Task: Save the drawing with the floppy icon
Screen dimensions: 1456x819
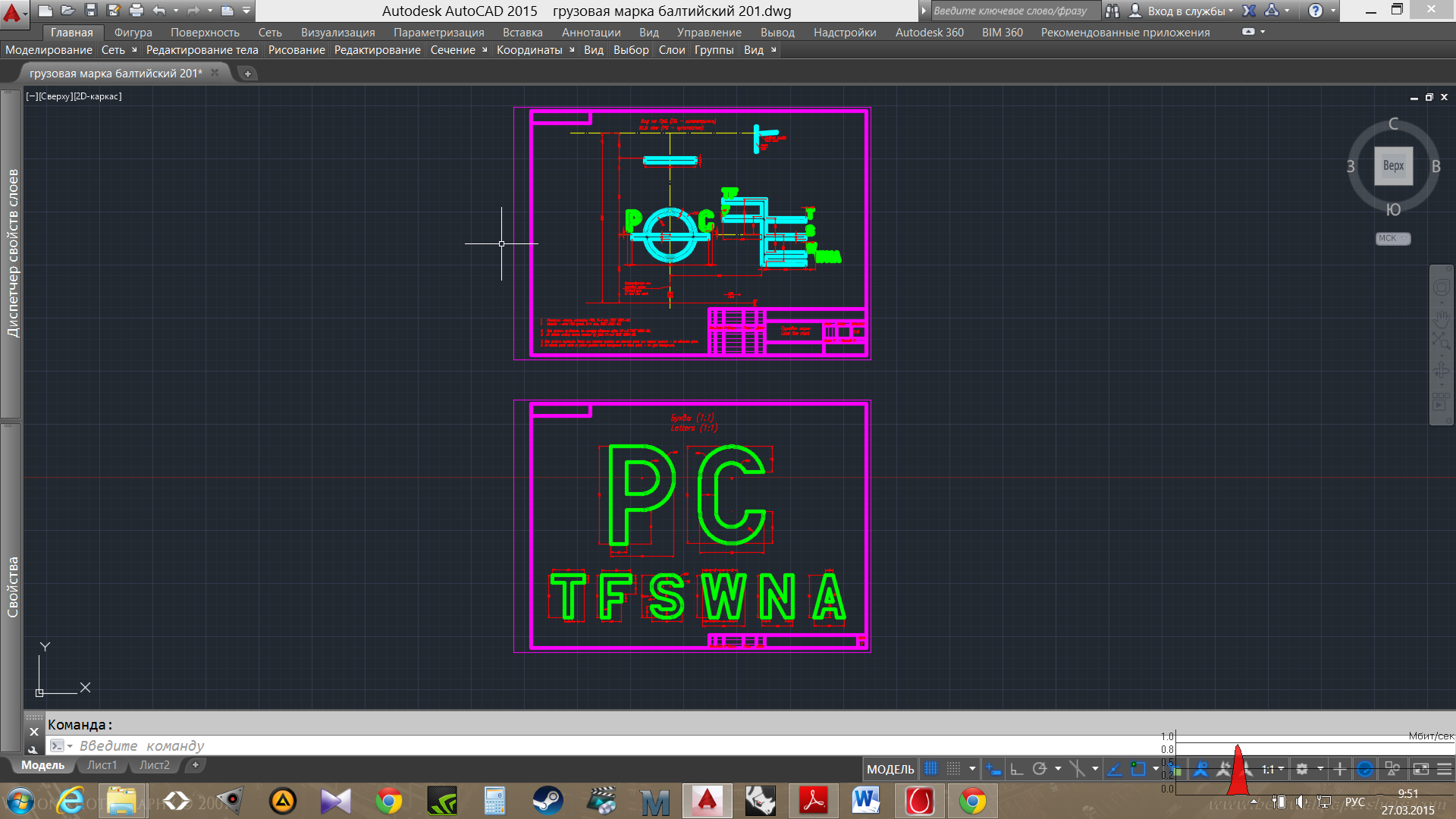Action: click(x=91, y=11)
